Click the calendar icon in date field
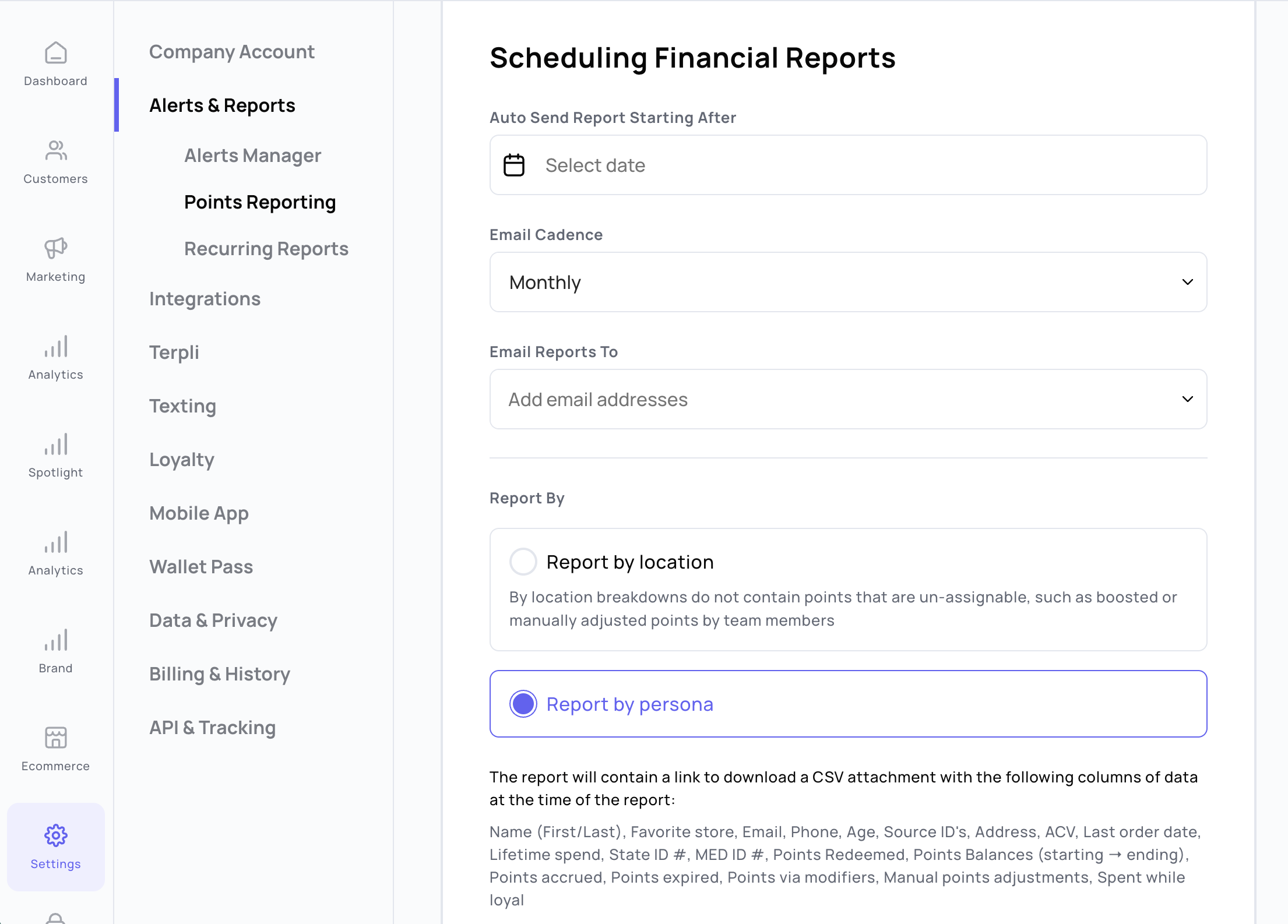Viewport: 1288px width, 924px height. click(x=514, y=165)
